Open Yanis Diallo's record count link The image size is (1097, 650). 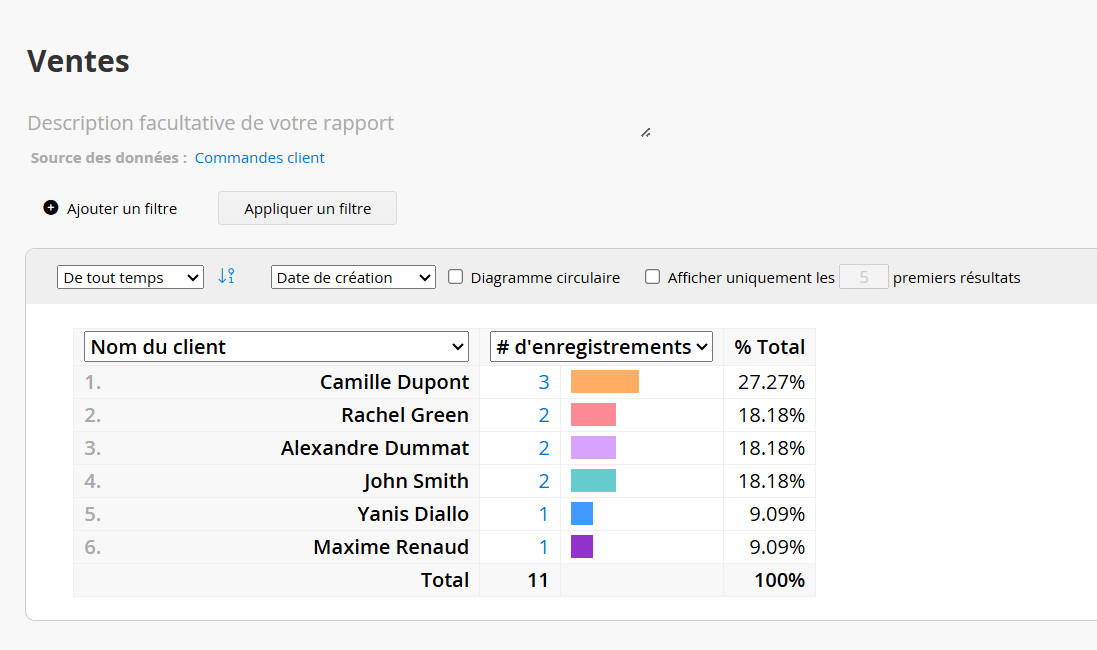[544, 514]
